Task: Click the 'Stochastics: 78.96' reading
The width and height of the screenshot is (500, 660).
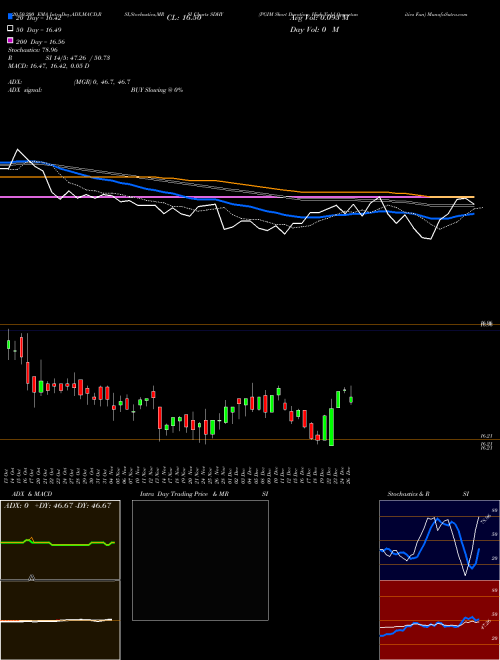Action: click(x=33, y=50)
